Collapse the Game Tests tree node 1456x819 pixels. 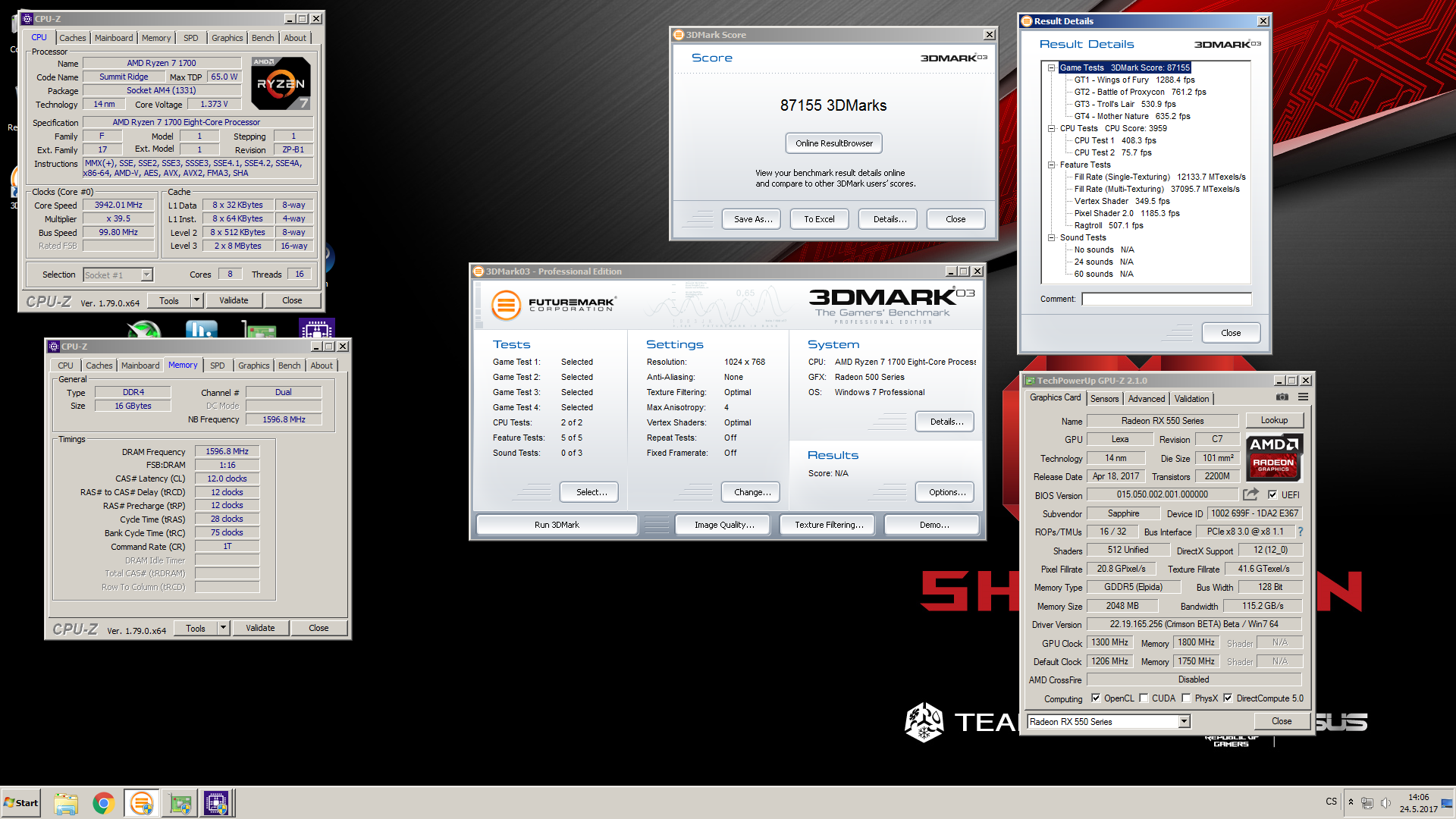click(x=1052, y=68)
